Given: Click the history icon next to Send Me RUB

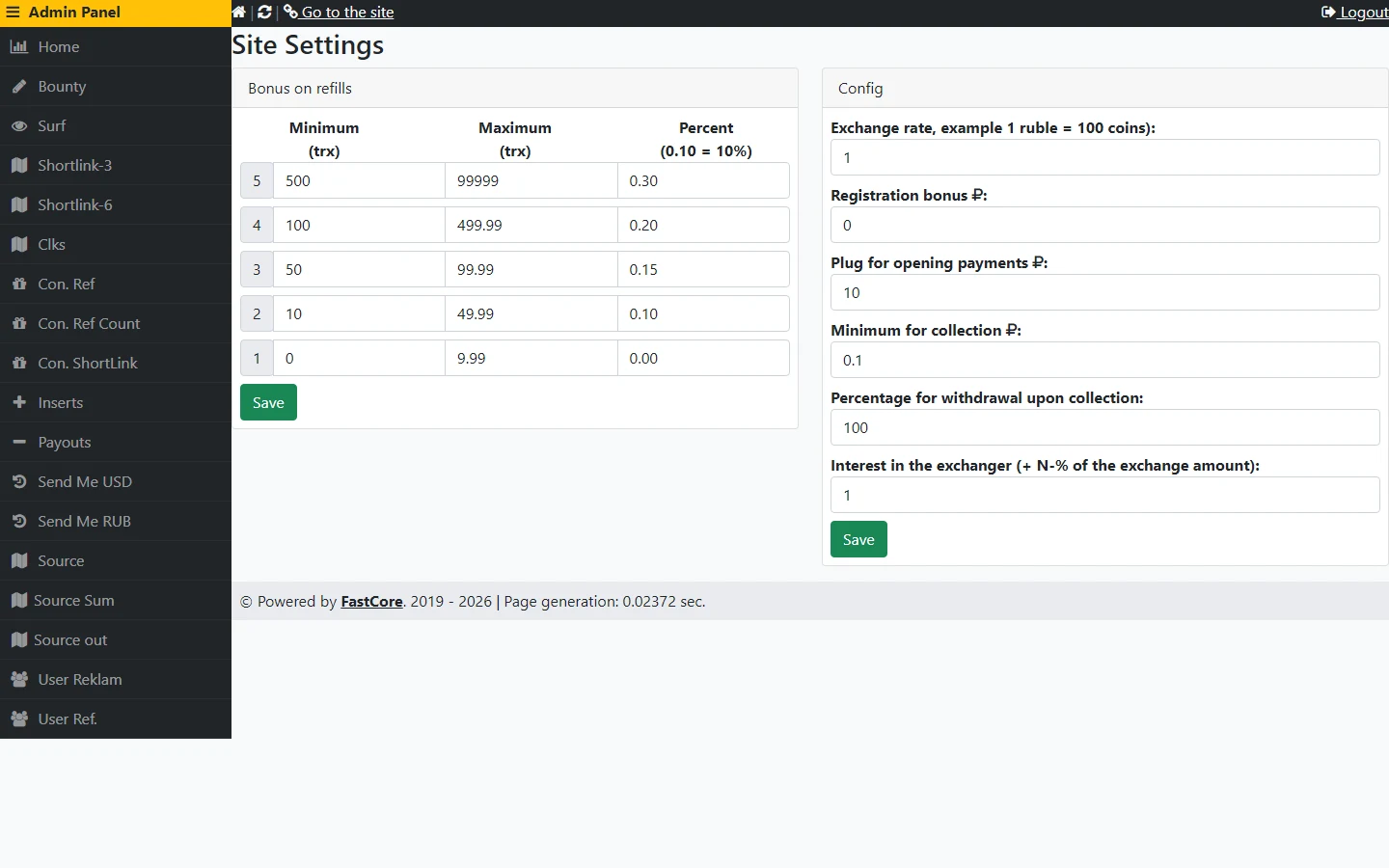Looking at the screenshot, I should (19, 521).
